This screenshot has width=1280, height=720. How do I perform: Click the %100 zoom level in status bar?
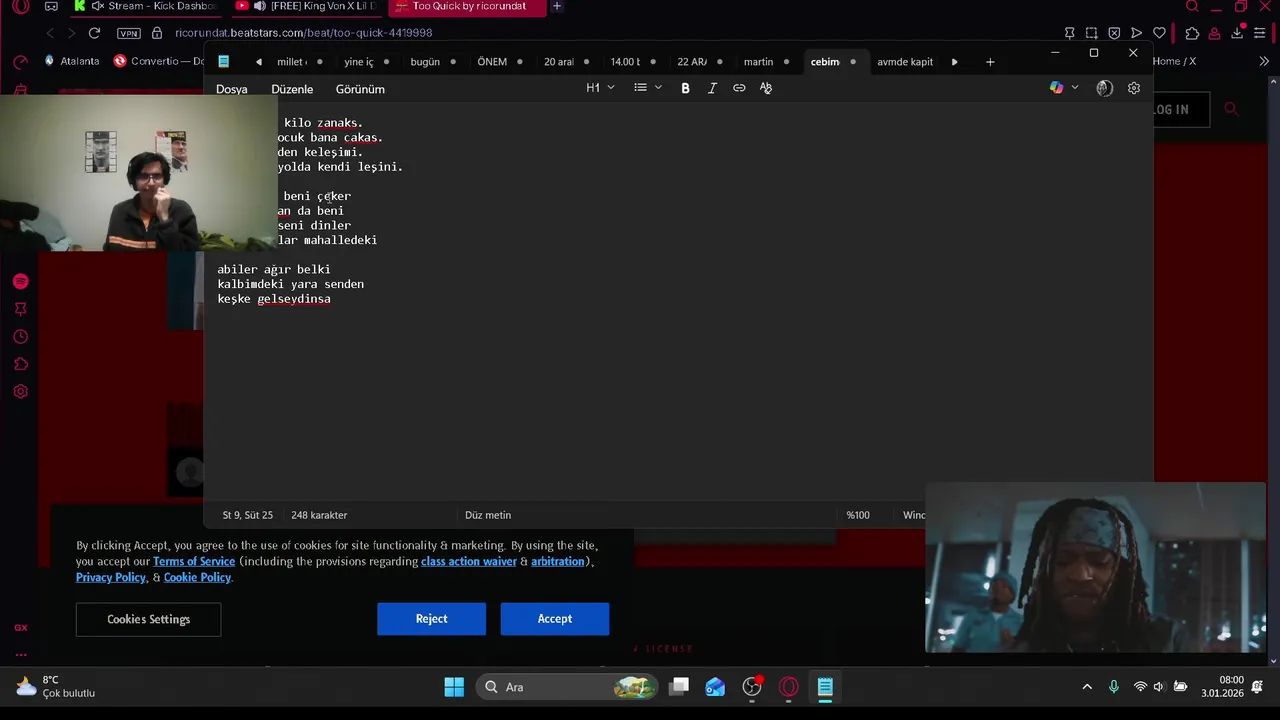point(858,515)
